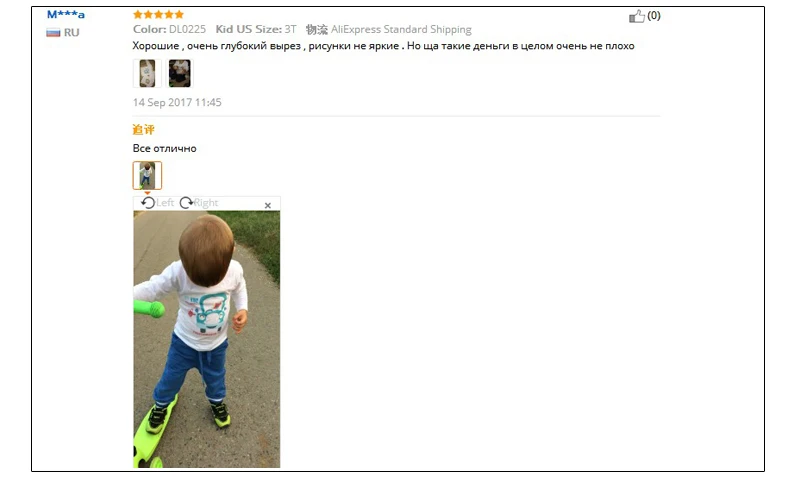The width and height of the screenshot is (800, 477).
Task: Click the "Right" rotate label
Action: click(206, 203)
